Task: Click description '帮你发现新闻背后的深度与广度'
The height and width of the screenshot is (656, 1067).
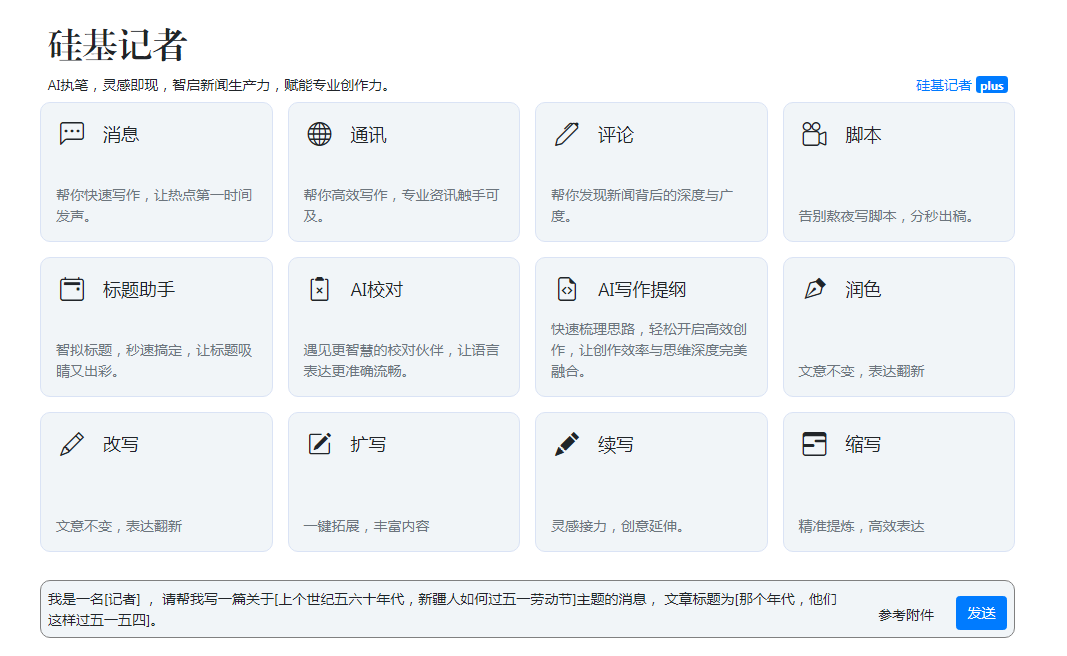Action: tap(642, 206)
